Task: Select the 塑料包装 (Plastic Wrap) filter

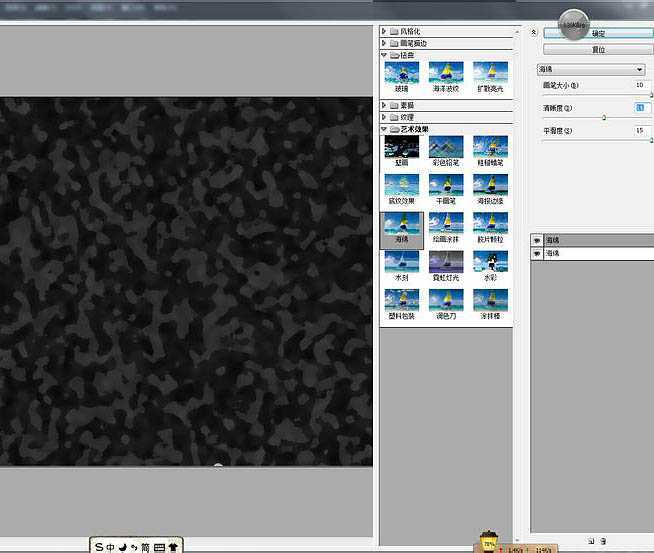Action: (401, 300)
